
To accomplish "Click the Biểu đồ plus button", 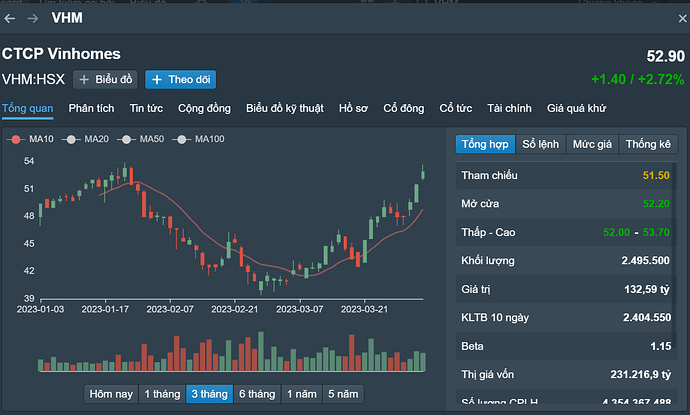I will (105, 80).
